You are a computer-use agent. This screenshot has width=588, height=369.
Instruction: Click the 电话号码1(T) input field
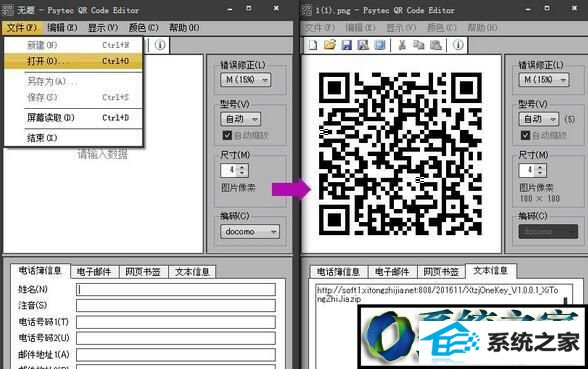click(x=176, y=322)
